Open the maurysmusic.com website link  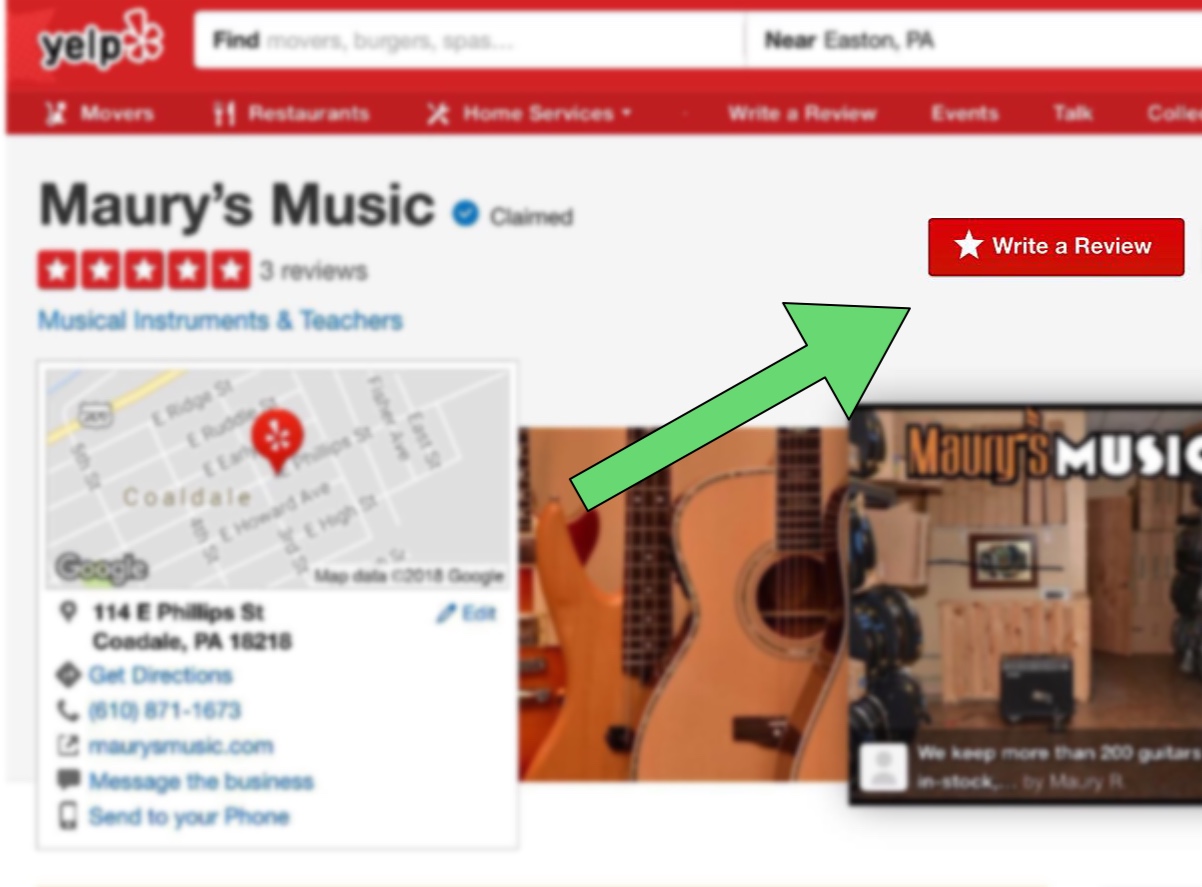180,746
